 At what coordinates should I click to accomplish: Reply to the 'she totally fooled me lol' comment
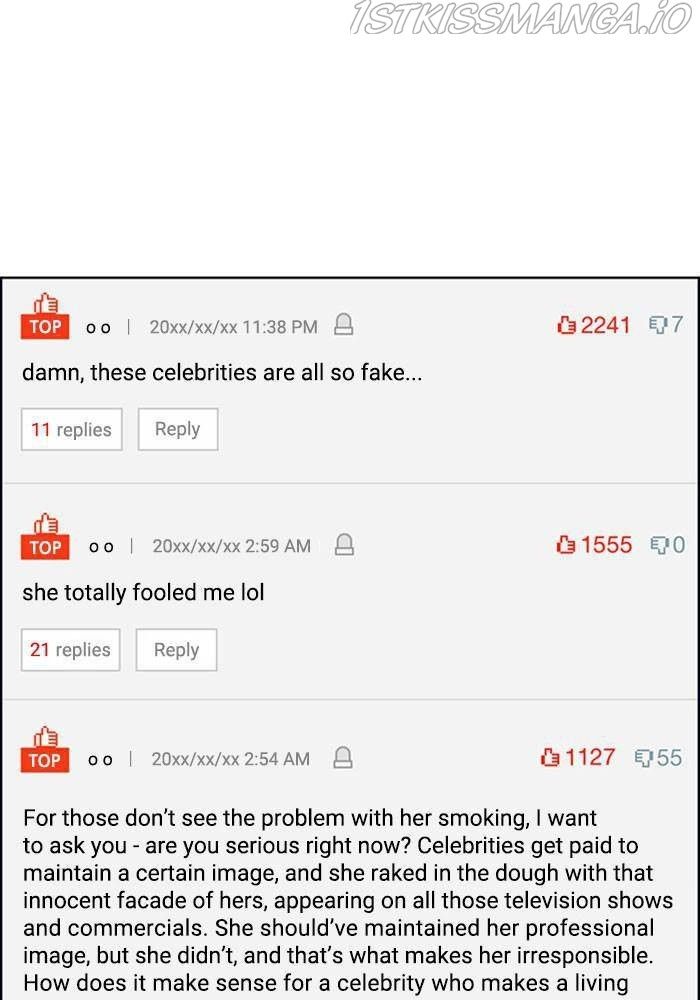tap(176, 650)
